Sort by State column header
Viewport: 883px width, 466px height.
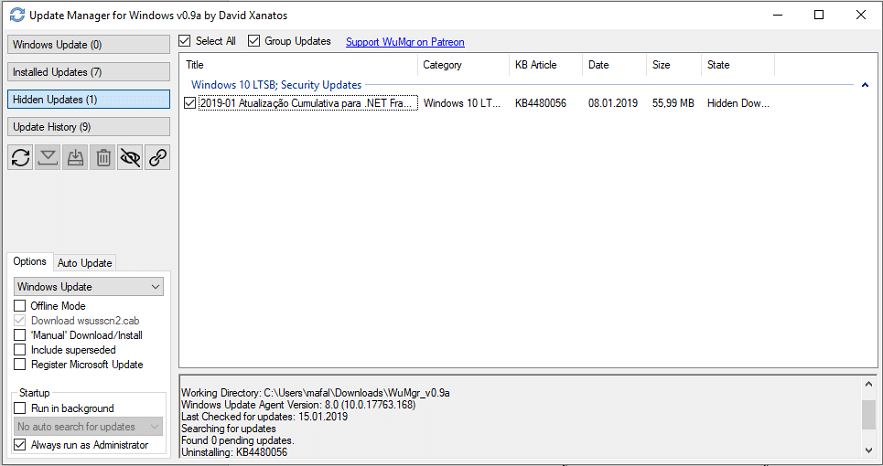738,65
